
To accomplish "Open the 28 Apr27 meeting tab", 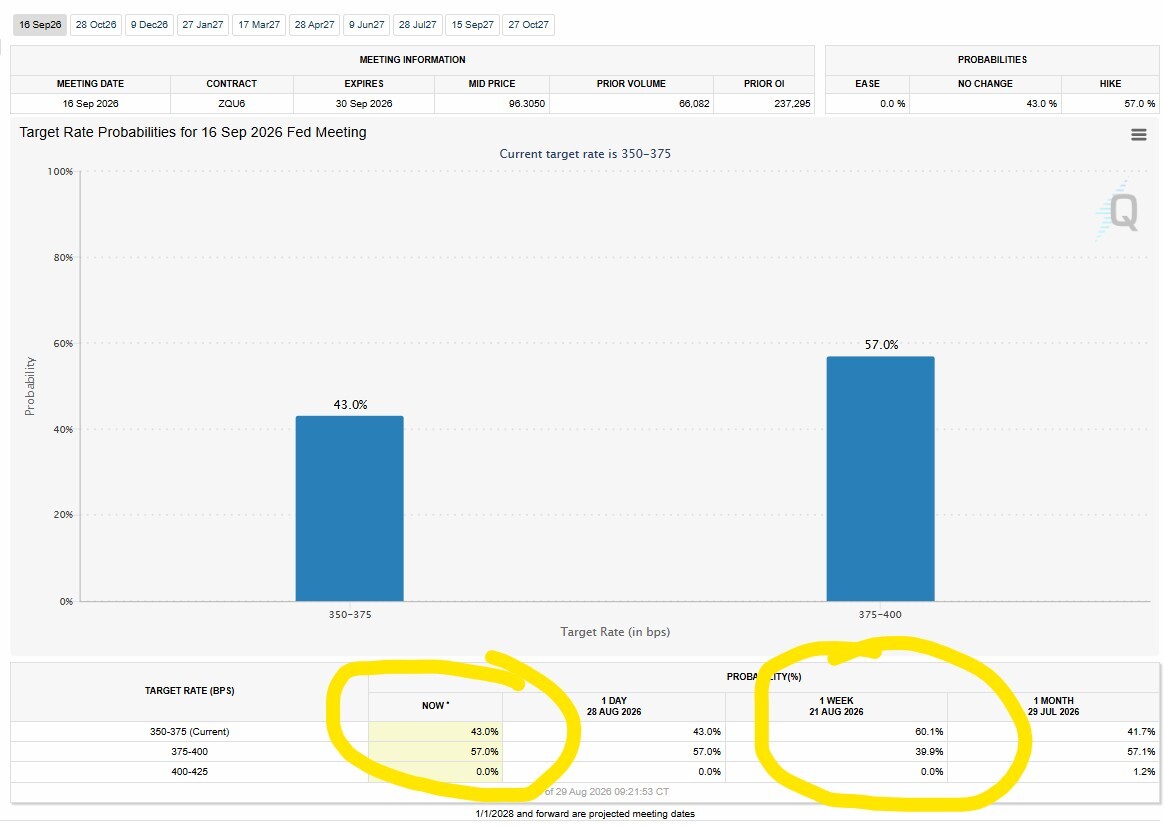I will click(x=314, y=25).
